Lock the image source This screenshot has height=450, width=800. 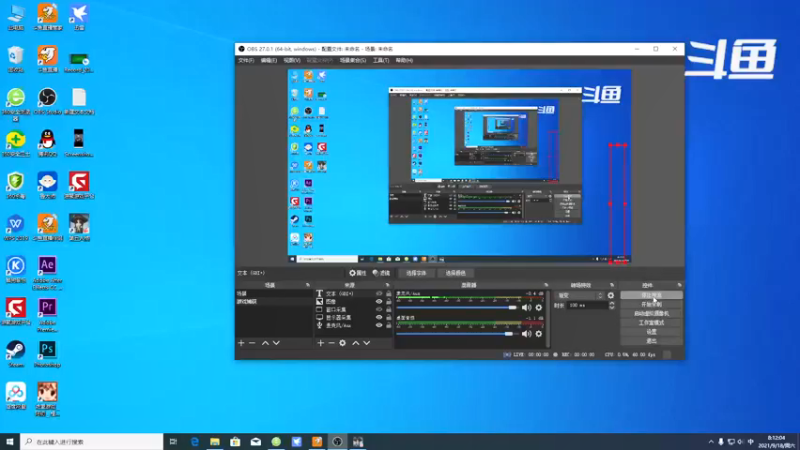point(389,302)
